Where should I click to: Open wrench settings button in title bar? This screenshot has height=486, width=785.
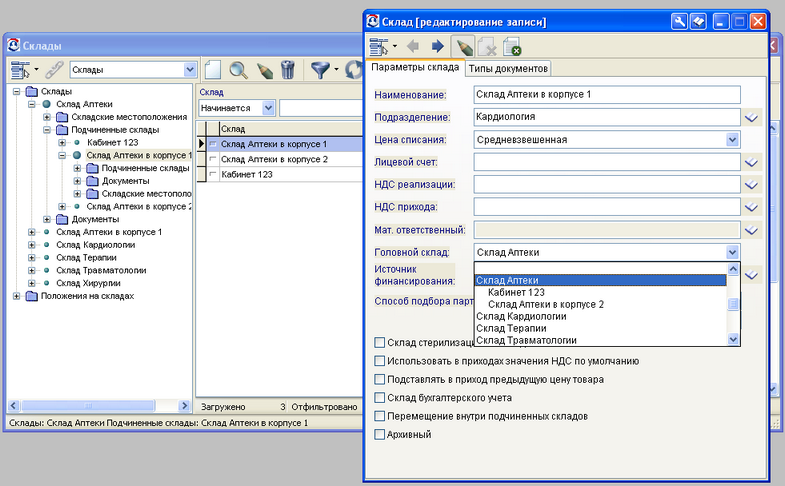[x=679, y=22]
